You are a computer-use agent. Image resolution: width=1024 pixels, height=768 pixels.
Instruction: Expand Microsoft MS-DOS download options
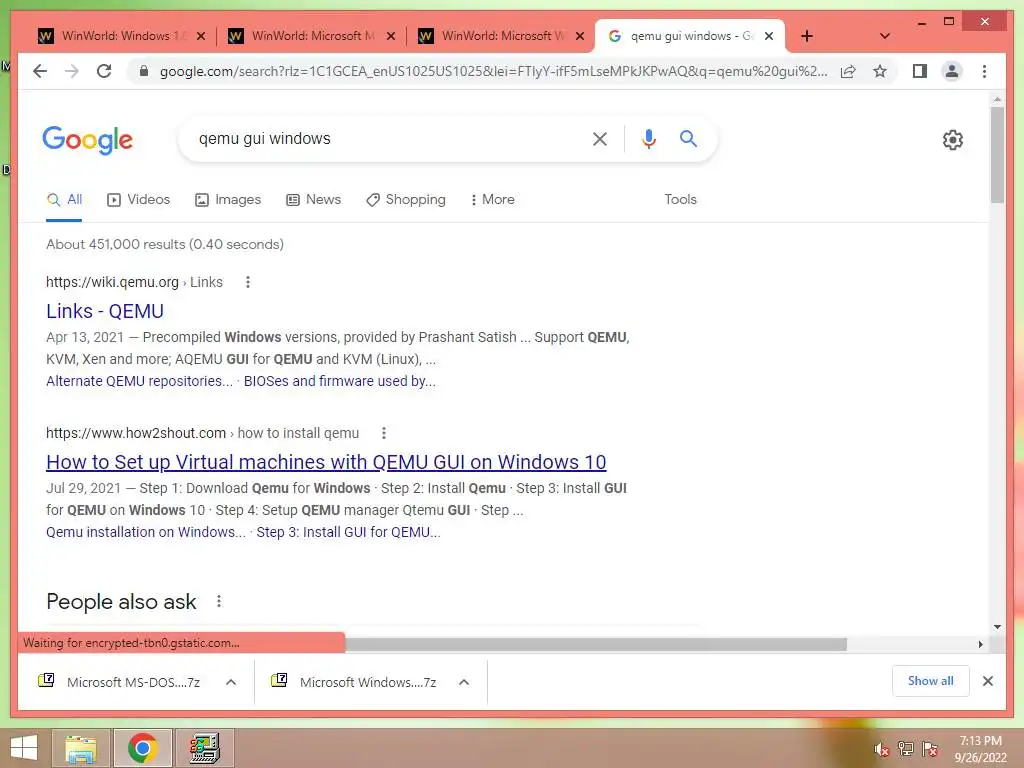231,682
